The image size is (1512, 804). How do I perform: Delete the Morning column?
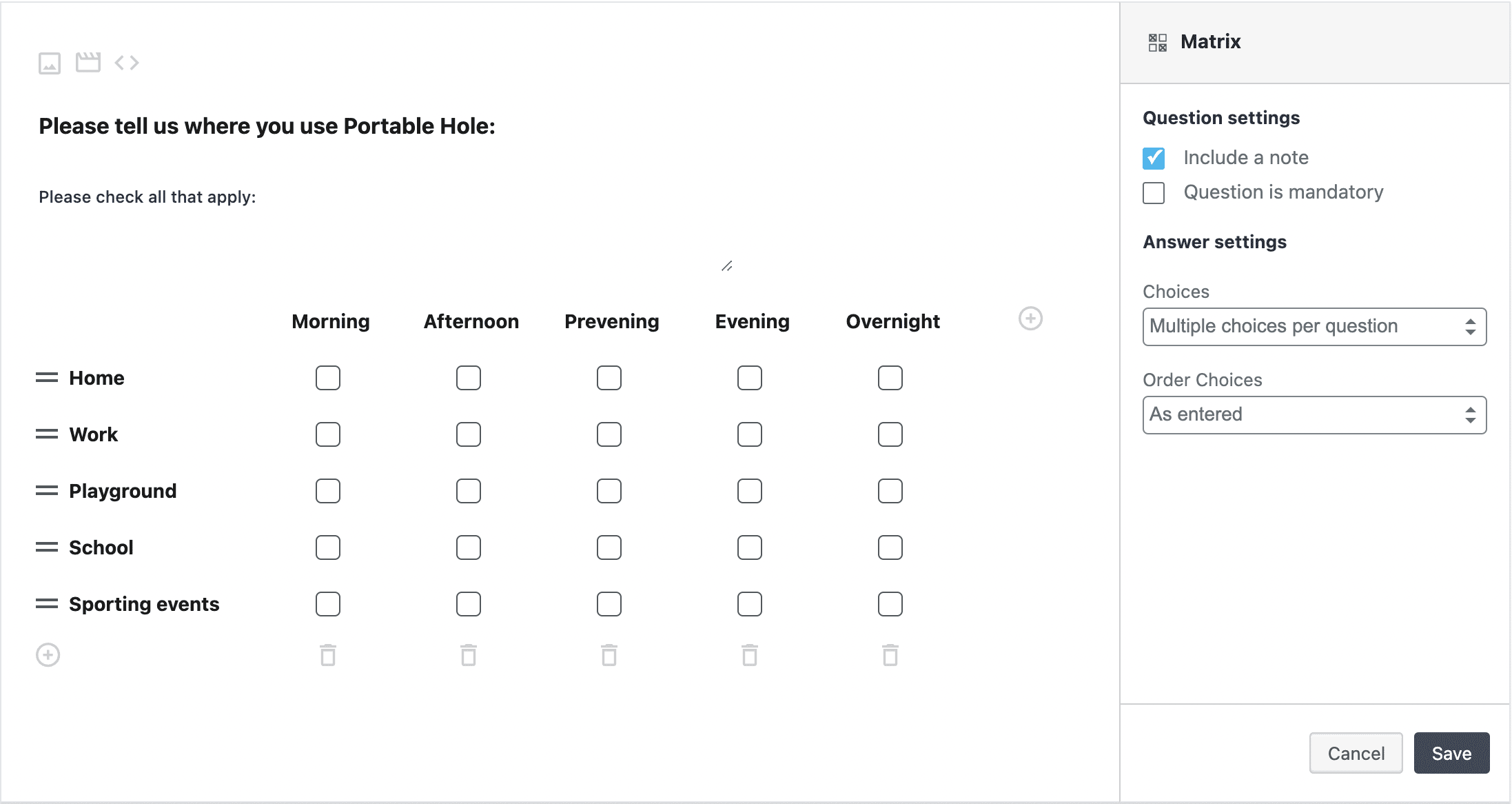point(327,655)
